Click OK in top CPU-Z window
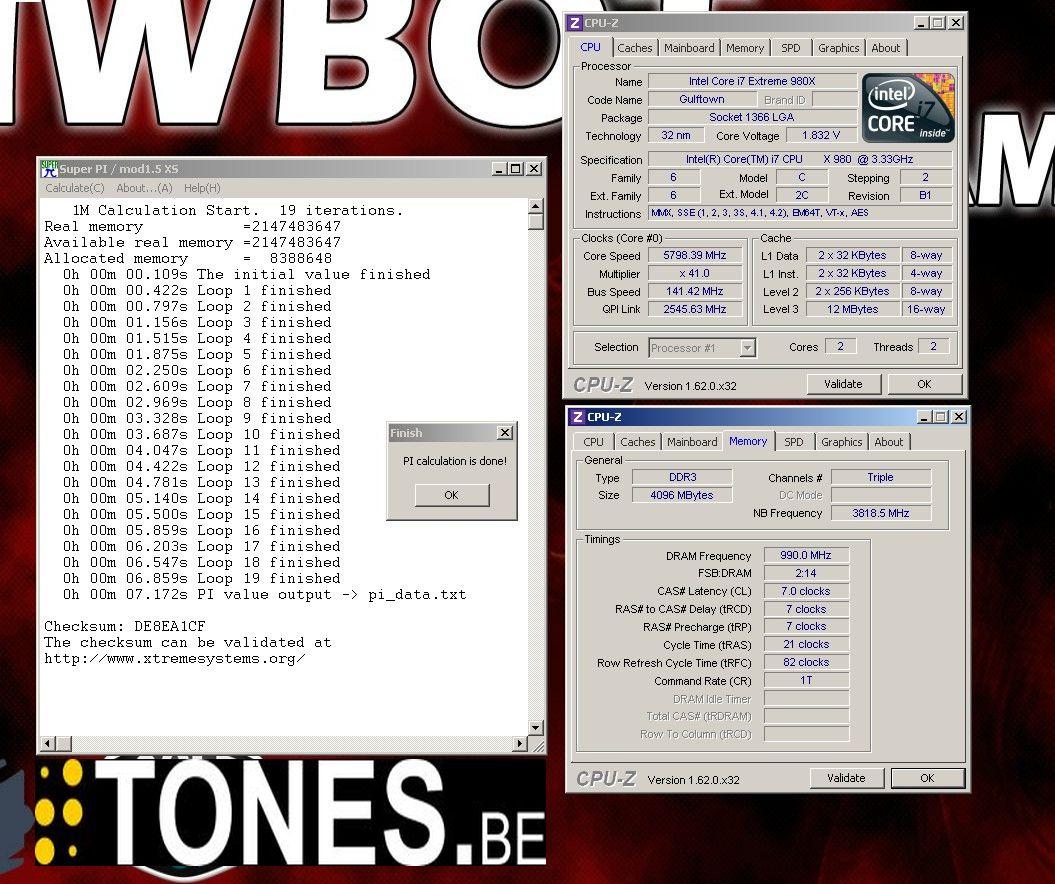 (924, 384)
